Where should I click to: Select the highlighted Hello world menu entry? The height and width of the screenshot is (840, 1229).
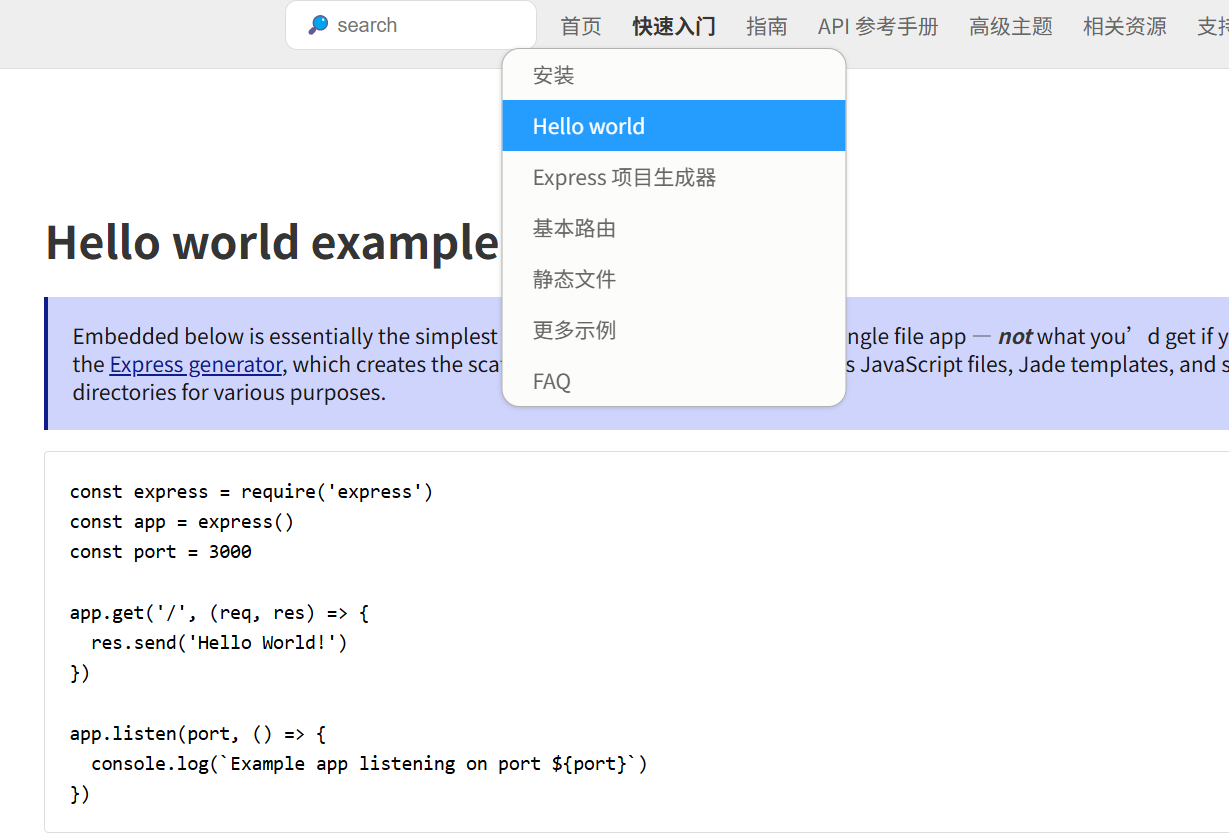(674, 126)
